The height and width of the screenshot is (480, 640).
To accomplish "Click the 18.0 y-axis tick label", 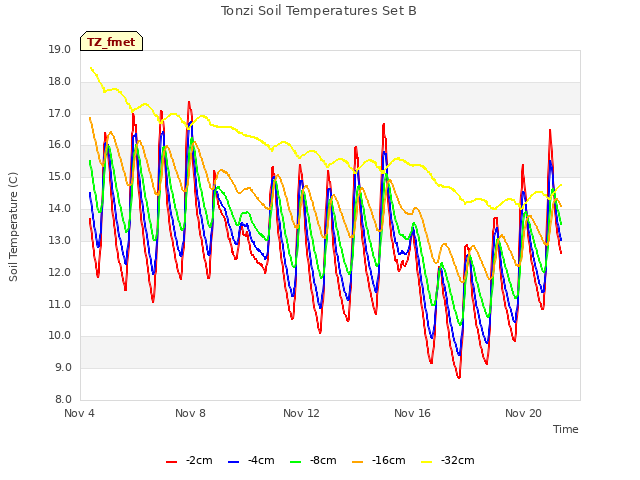I will pyautogui.click(x=60, y=82).
